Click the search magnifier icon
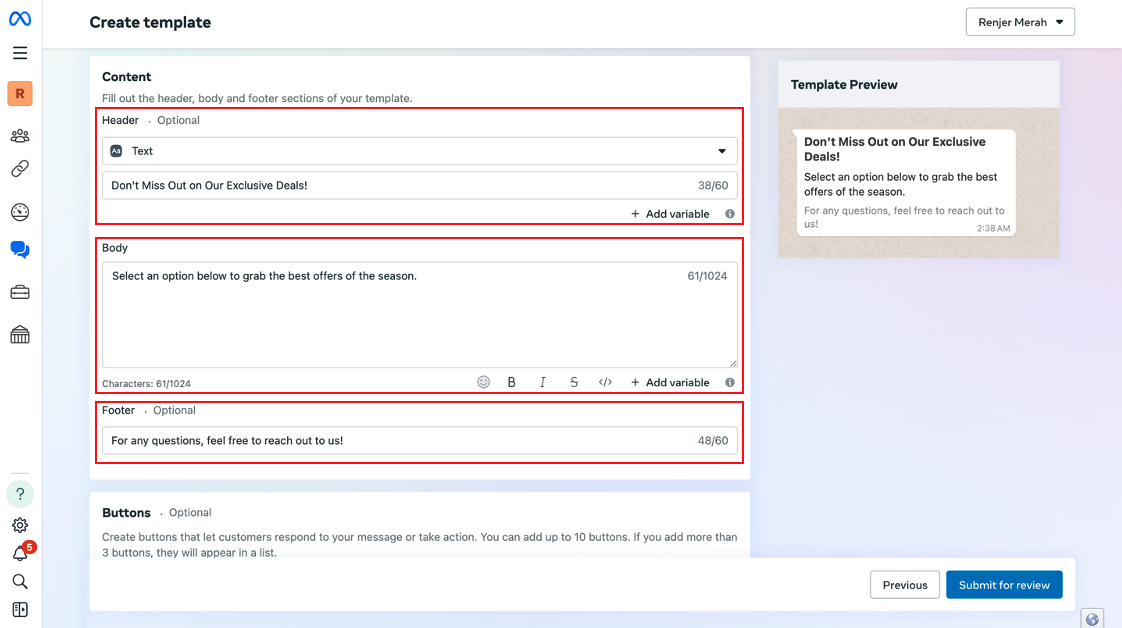This screenshot has width=1122, height=628. click(20, 582)
